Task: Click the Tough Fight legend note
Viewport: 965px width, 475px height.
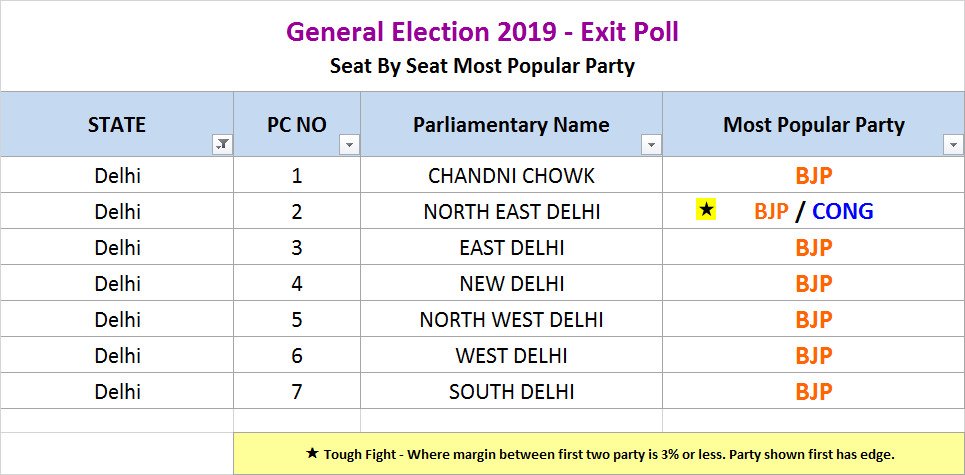Action: [x=598, y=454]
